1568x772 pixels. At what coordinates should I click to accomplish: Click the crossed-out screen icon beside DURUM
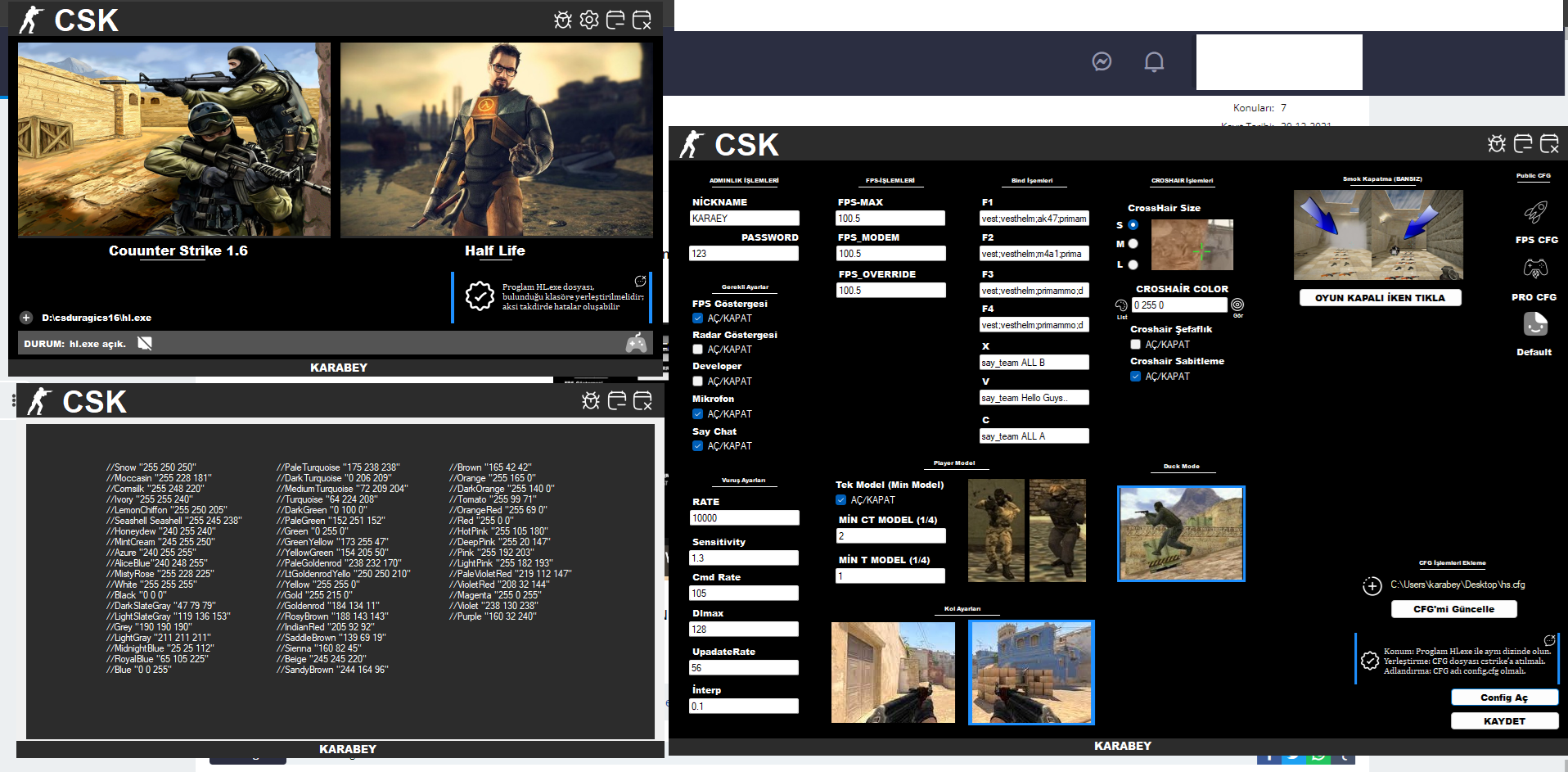(145, 343)
